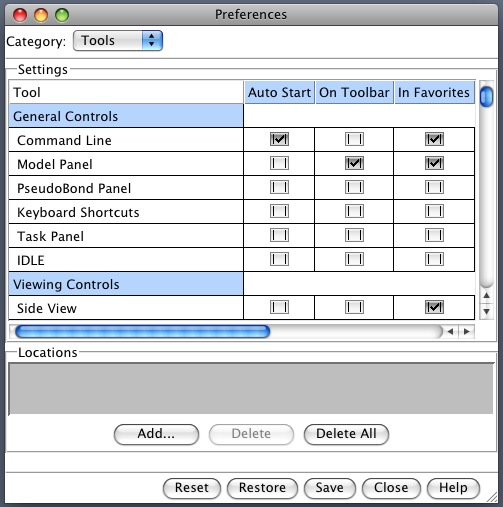503x507 pixels.
Task: Click the Delete All button
Action: [346, 434]
